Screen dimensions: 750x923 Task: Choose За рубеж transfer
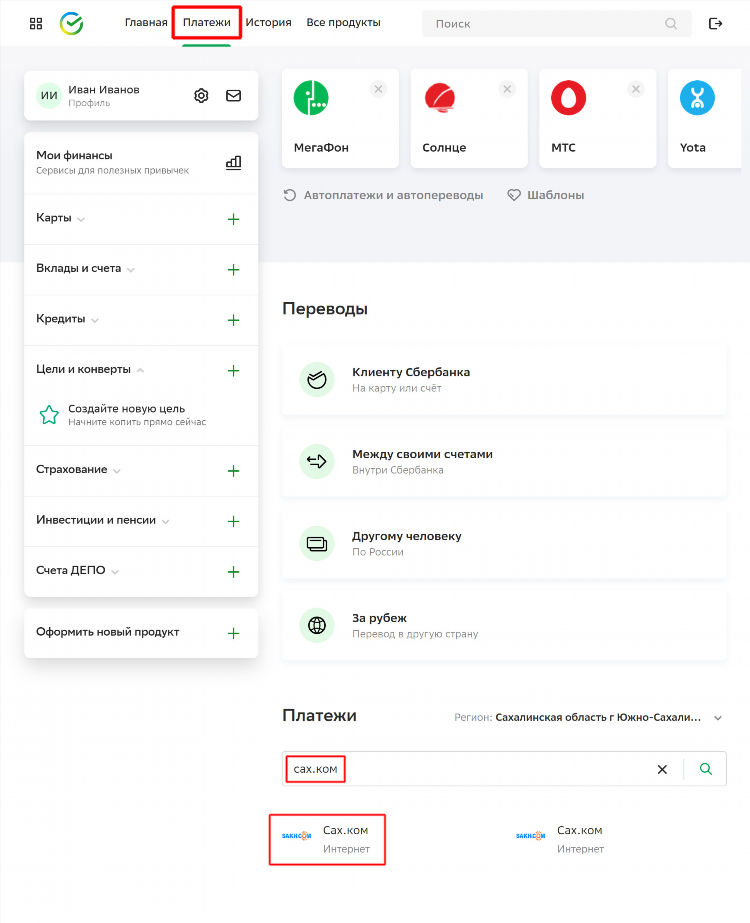tap(505, 625)
